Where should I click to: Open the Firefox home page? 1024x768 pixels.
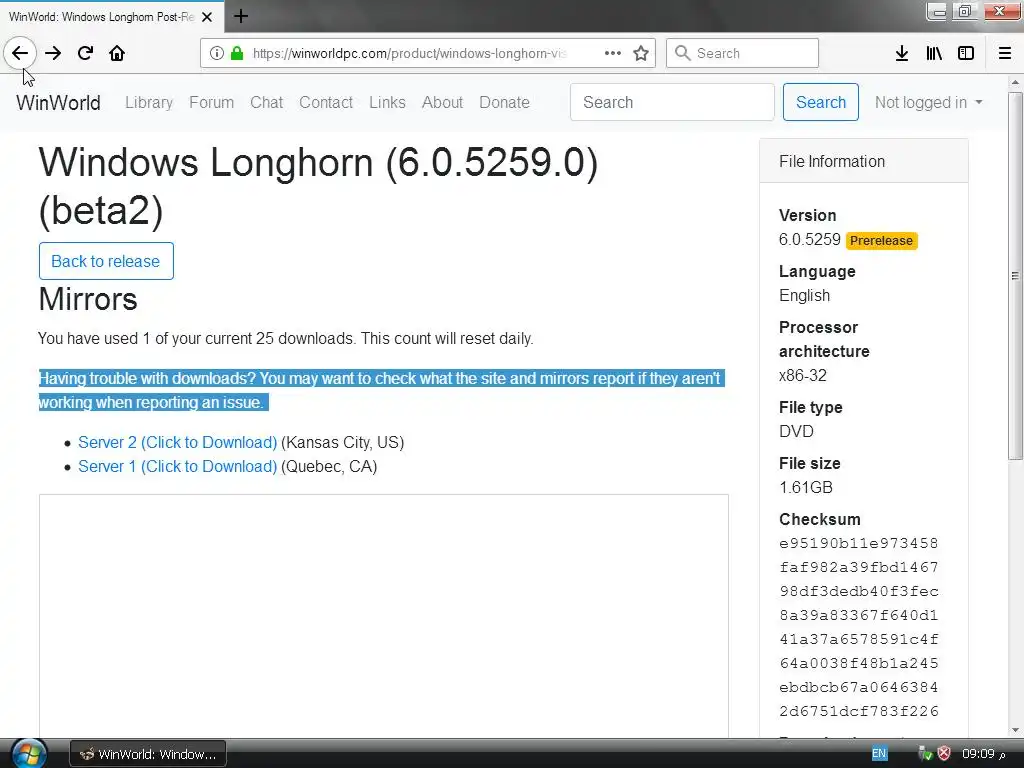pos(117,53)
